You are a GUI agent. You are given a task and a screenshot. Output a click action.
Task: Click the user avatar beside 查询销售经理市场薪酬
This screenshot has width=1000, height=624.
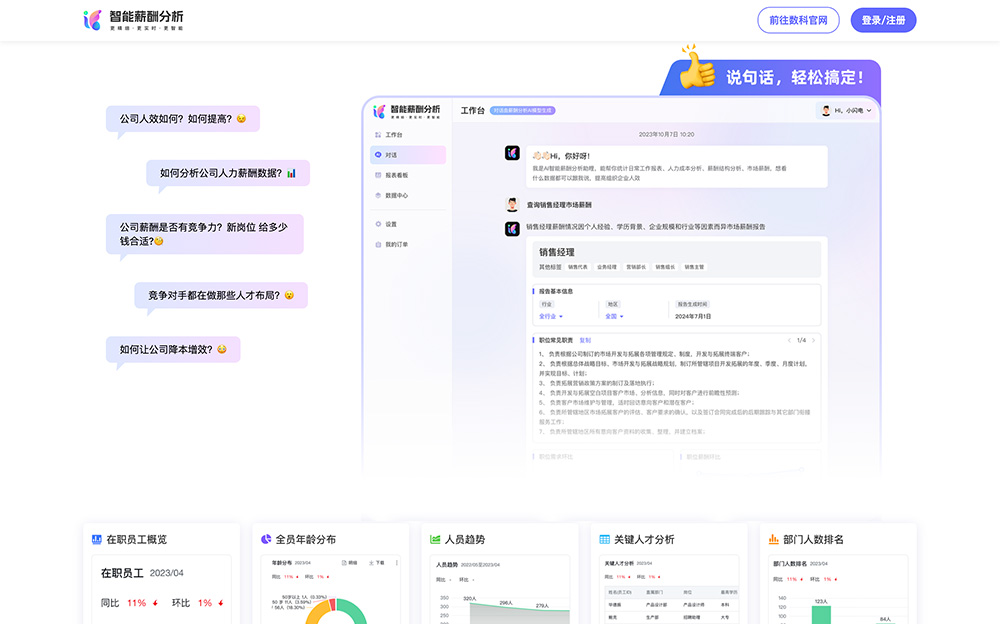(512, 205)
